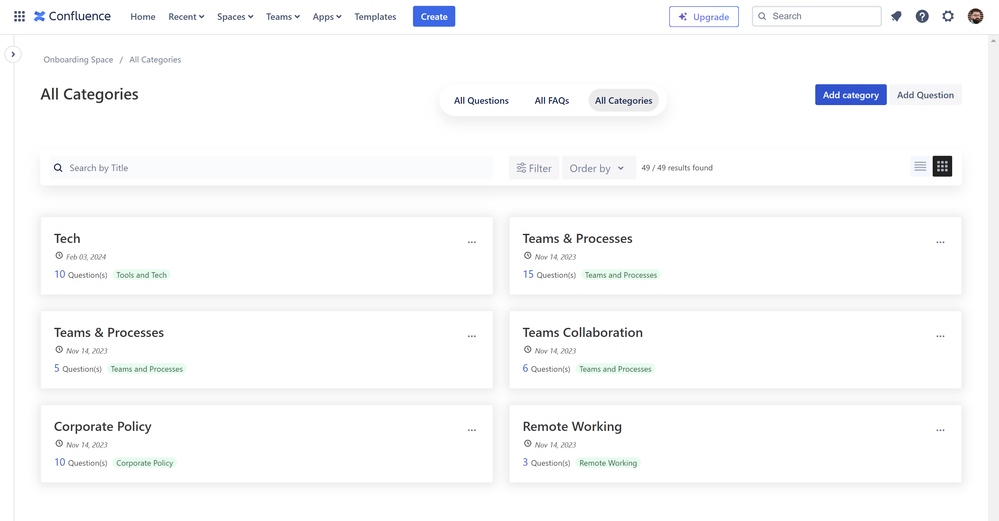Click the 5 Question(s) count
The width and height of the screenshot is (999, 521).
(78, 369)
